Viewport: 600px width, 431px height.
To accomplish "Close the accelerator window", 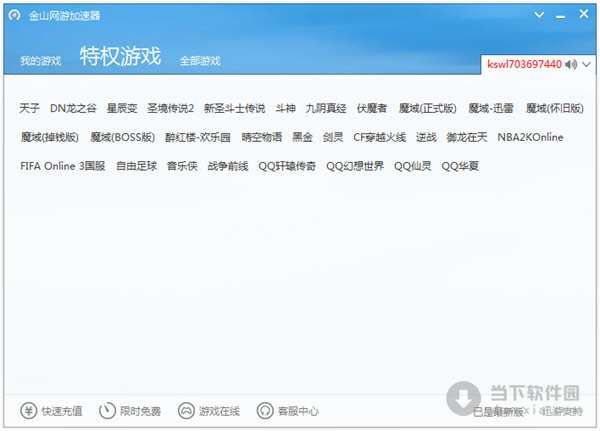I will coord(584,14).
